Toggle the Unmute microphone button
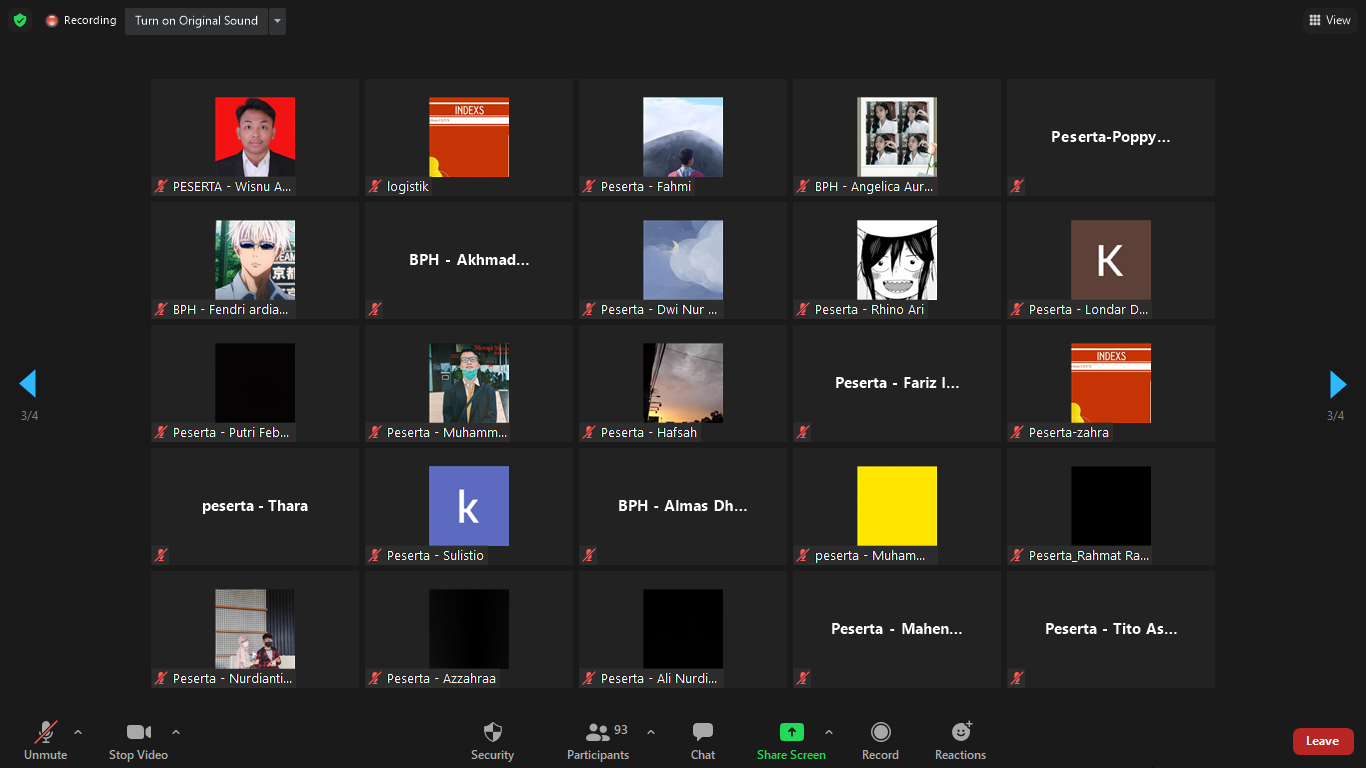Image resolution: width=1366 pixels, height=768 pixels. point(46,741)
